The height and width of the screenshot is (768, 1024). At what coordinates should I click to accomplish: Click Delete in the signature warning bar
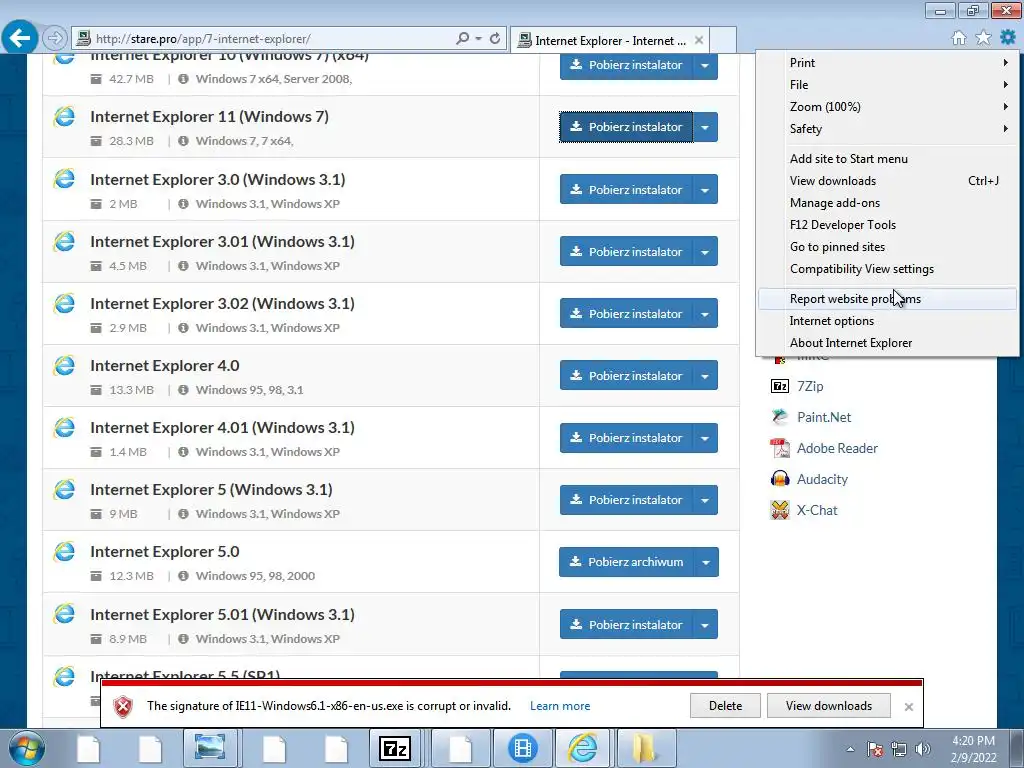tap(725, 706)
